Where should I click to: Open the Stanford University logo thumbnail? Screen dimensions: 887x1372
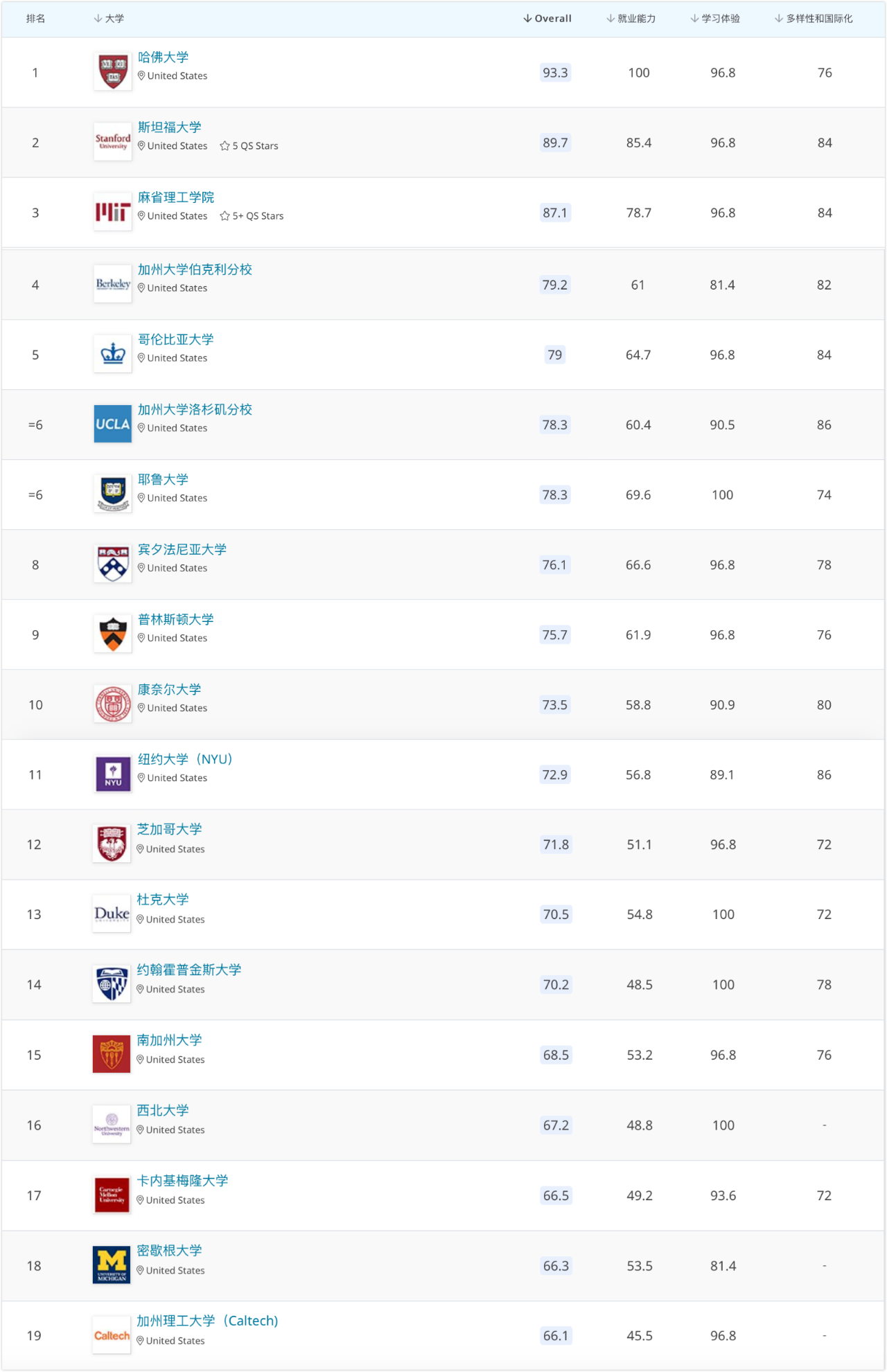113,142
